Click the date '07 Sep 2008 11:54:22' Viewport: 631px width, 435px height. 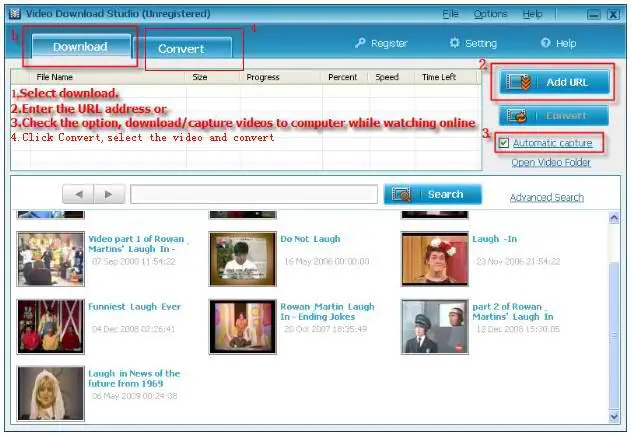(x=134, y=262)
